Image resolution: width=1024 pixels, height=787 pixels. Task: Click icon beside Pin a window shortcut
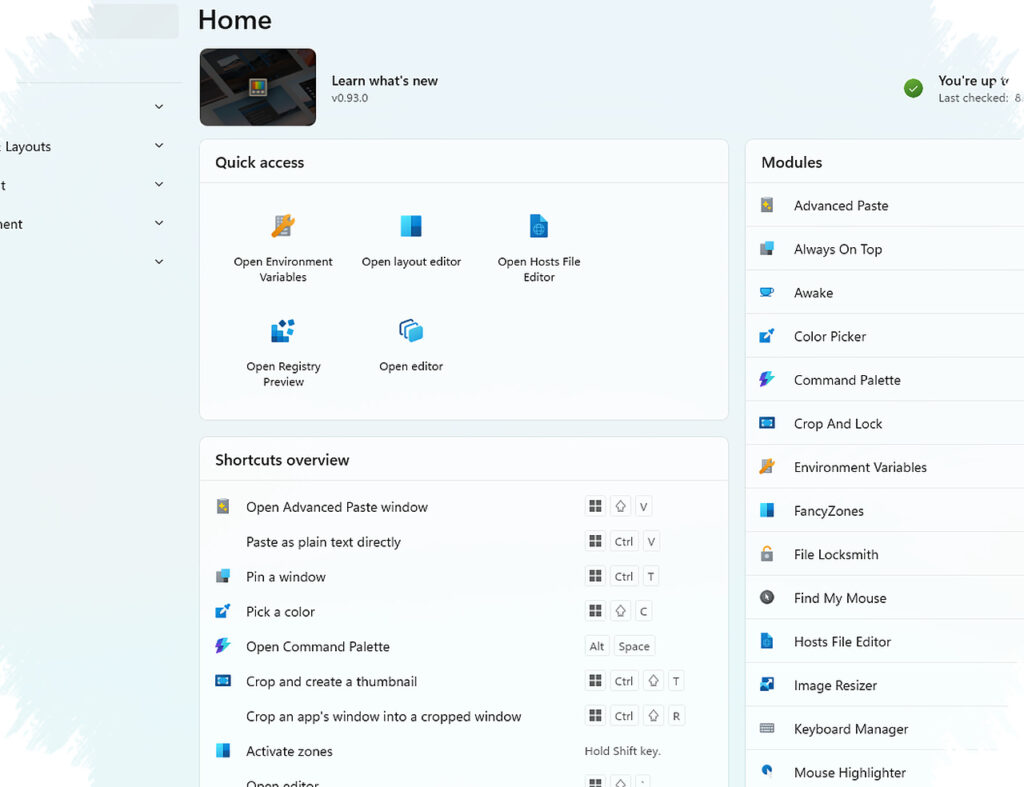[x=223, y=576]
